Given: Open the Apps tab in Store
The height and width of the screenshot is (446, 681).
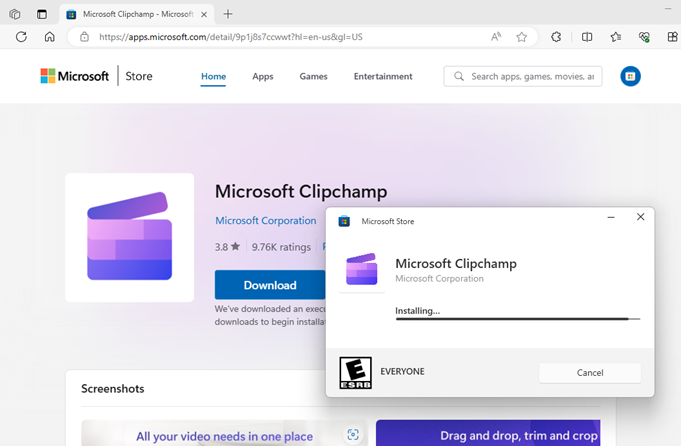Looking at the screenshot, I should point(262,76).
